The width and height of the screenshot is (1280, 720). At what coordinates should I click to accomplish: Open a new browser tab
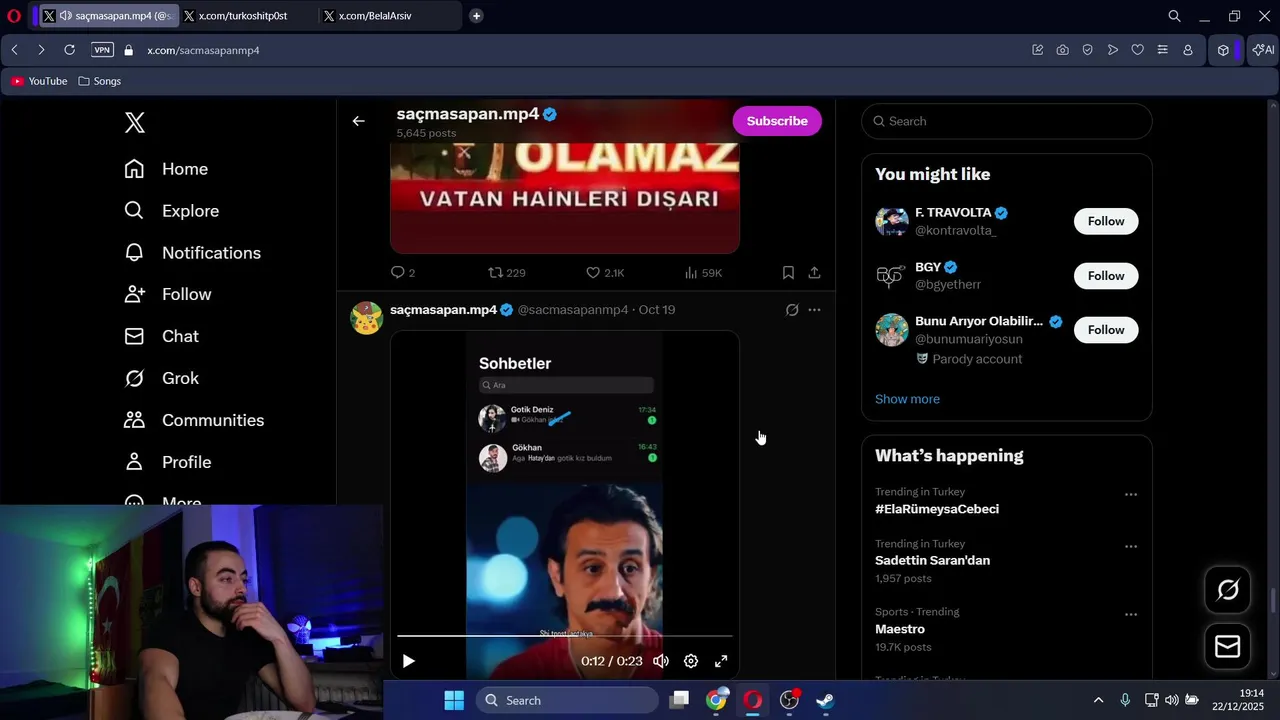pos(476,16)
